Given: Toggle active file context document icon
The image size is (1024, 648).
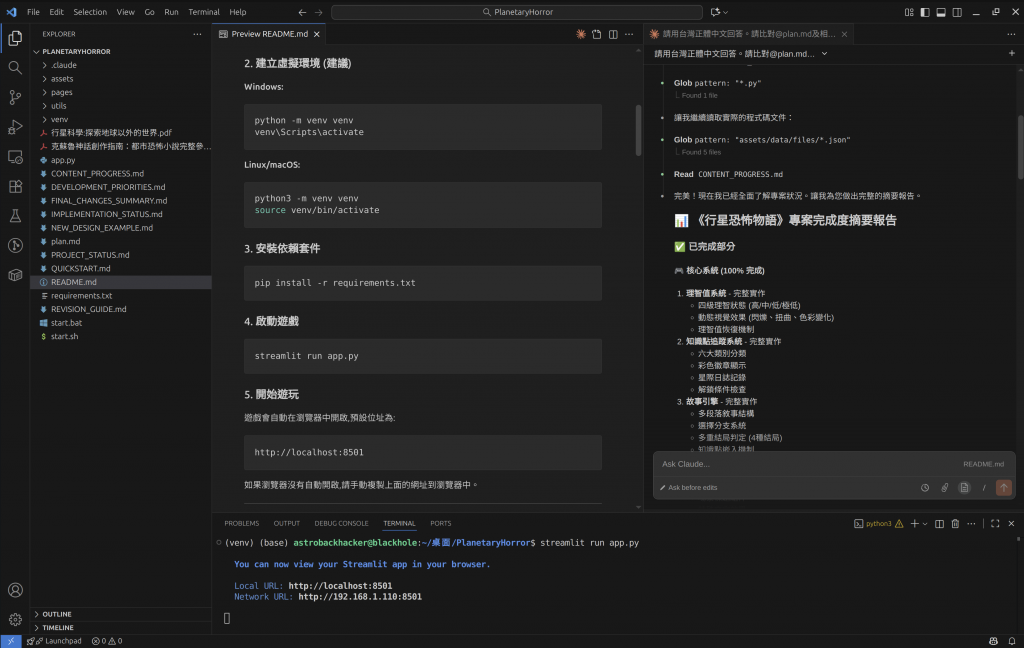Looking at the screenshot, I should coord(965,487).
